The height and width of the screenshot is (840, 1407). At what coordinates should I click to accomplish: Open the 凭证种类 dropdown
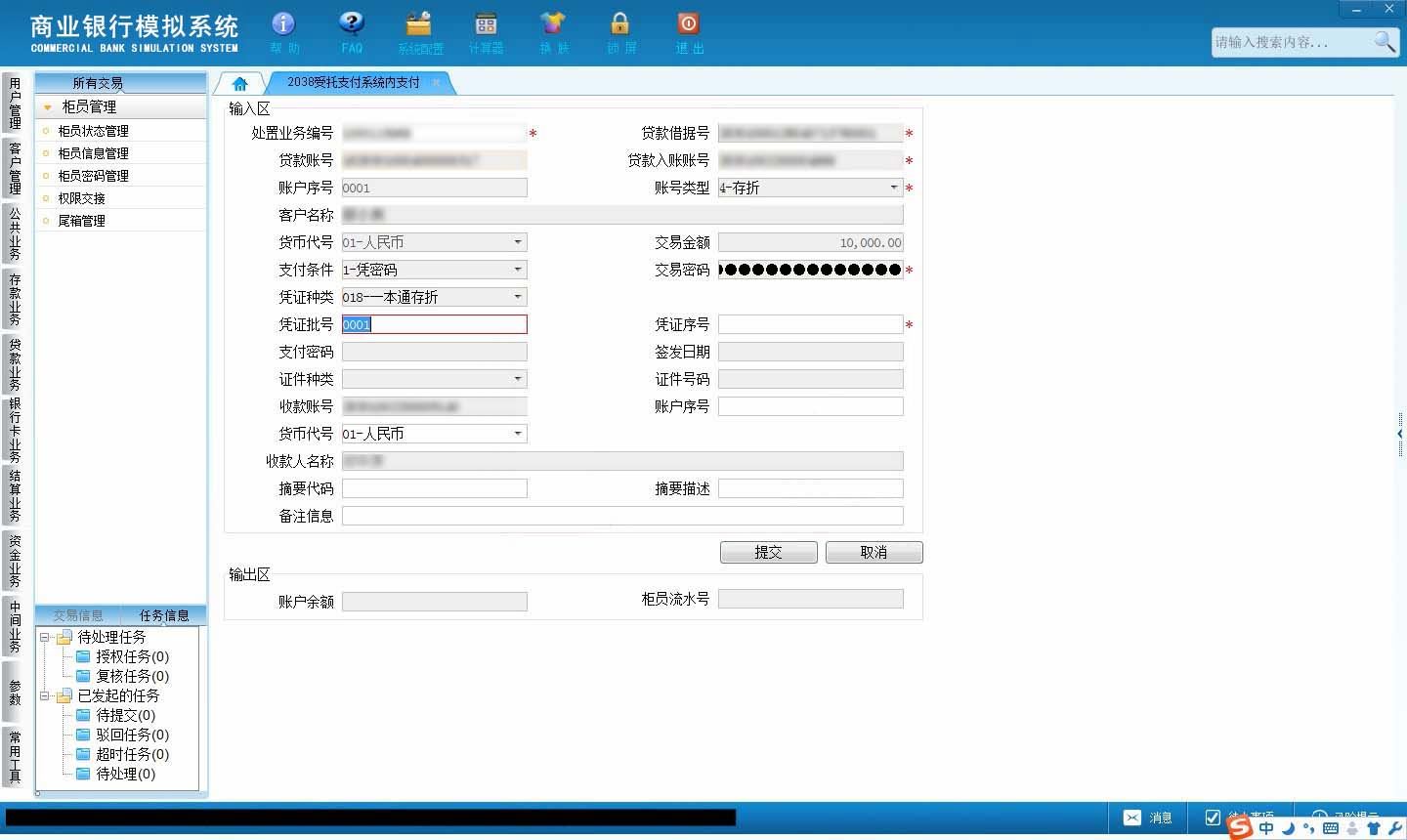518,297
